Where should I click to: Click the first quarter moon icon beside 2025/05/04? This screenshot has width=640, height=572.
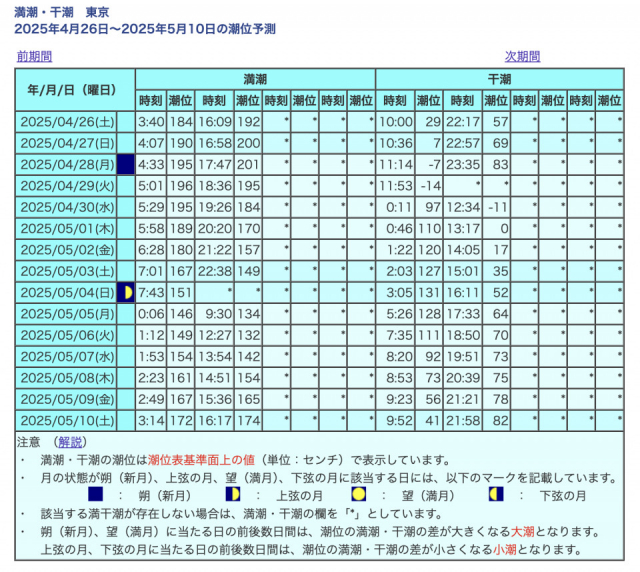[125, 292]
